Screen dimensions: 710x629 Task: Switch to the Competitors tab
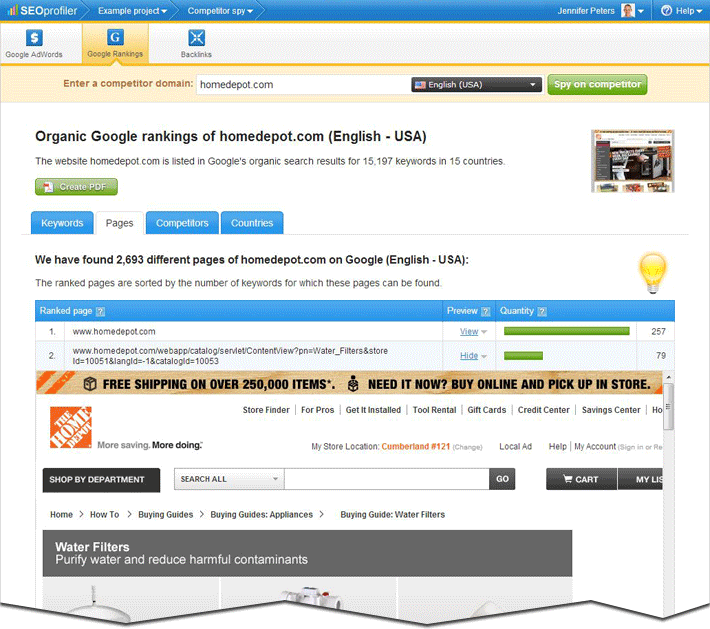click(182, 223)
